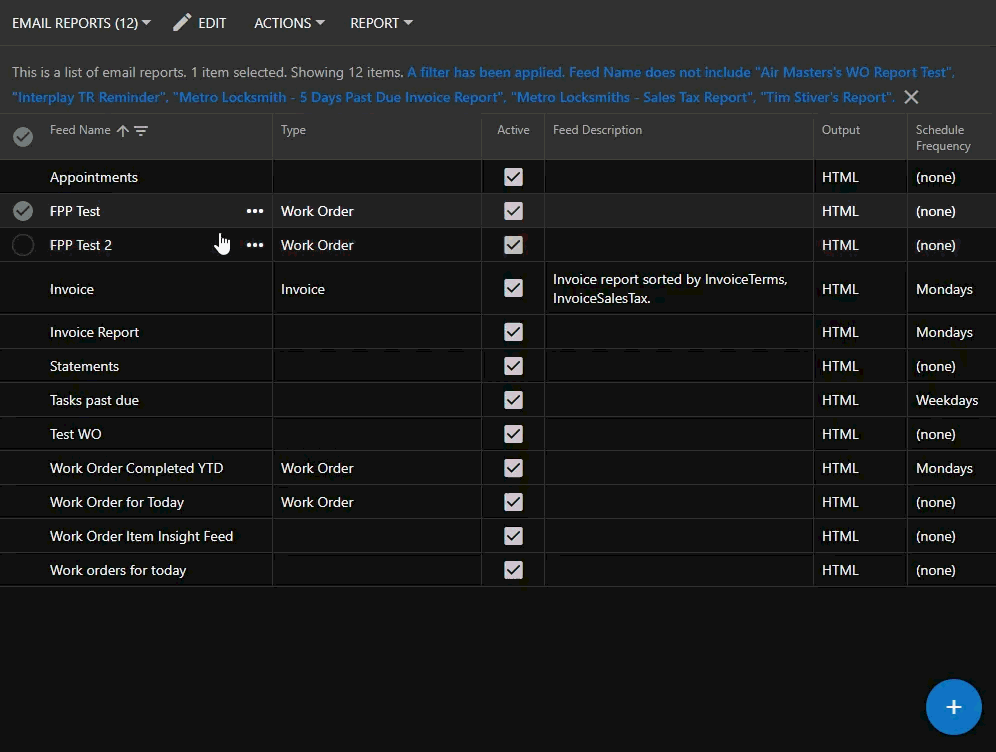Sort ascending arrow in Feed Name header
Screen dimensions: 996x752
(123, 130)
